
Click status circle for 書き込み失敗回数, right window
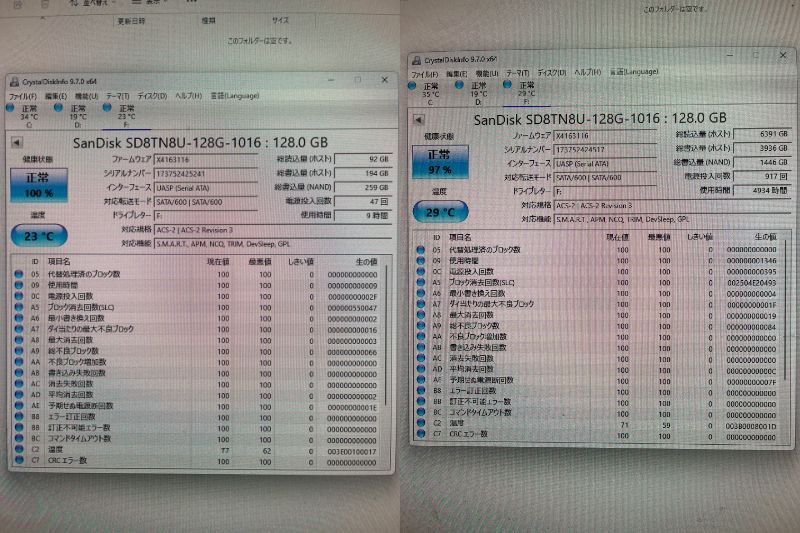pyautogui.click(x=420, y=347)
